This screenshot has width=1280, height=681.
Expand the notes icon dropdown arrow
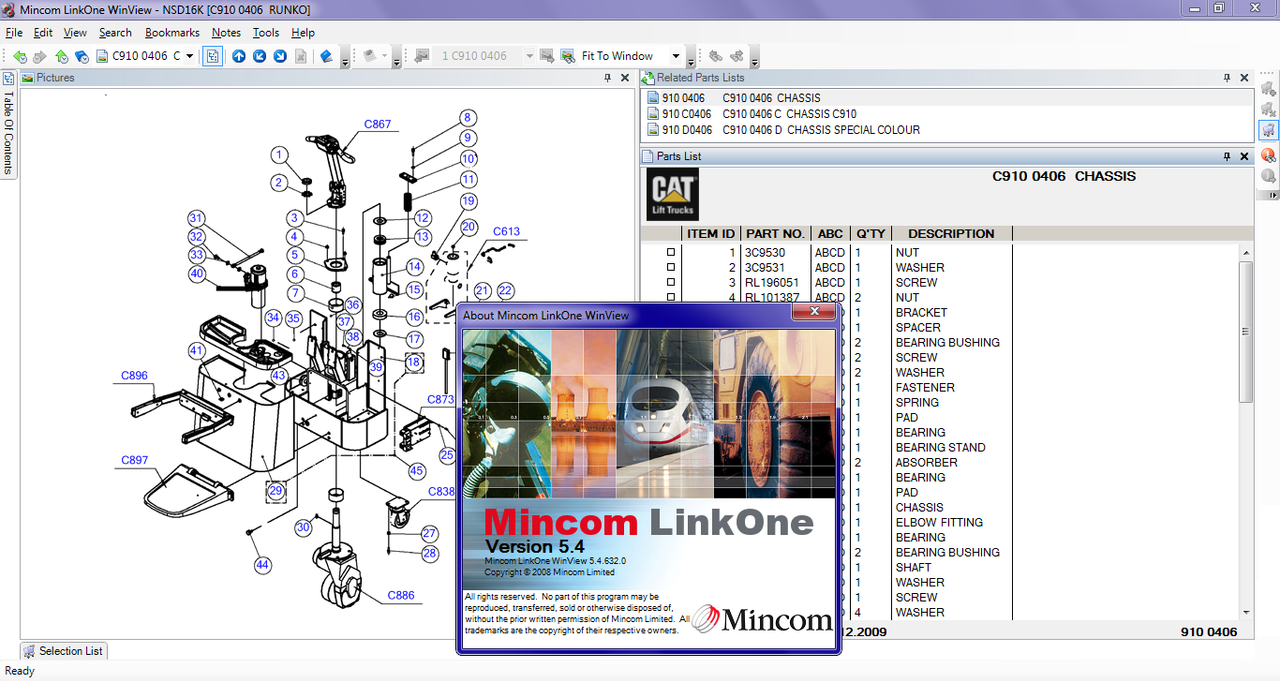[385, 56]
